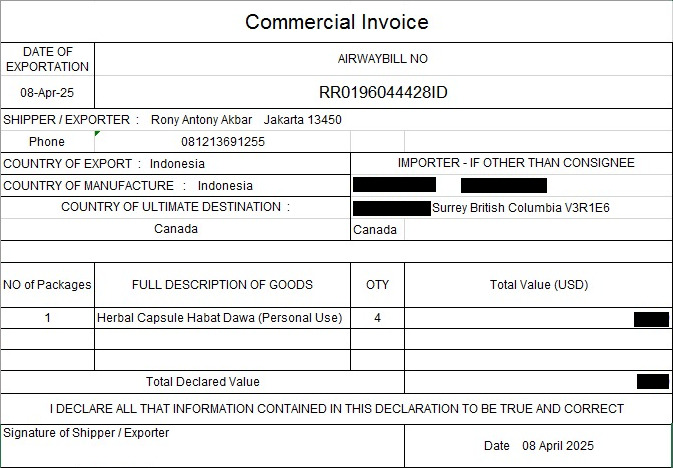Click the Shipper / Exporter row
Viewport: 673px width, 468px height.
click(x=336, y=120)
